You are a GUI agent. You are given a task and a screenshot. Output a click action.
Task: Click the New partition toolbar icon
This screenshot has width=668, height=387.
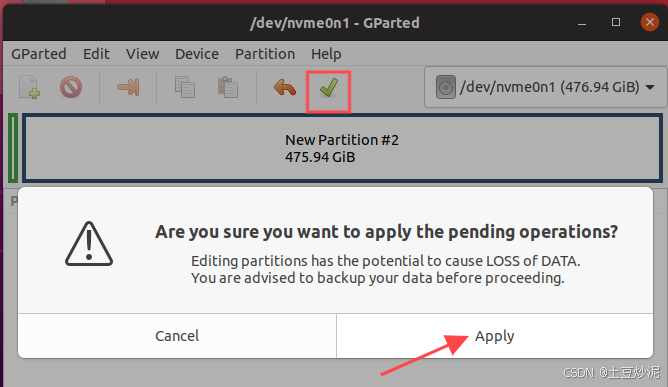coord(29,87)
